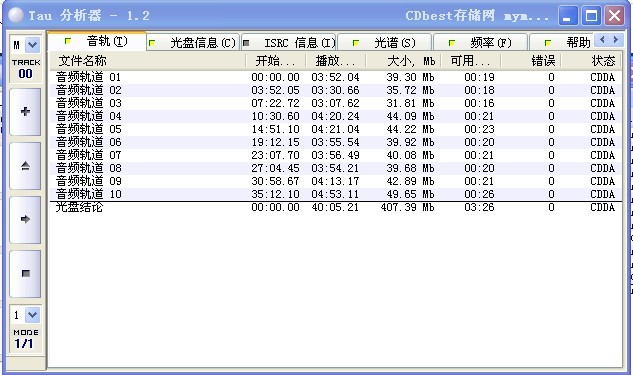Click start time 03:52.05 cell
This screenshot has width=633, height=375.
(x=275, y=90)
